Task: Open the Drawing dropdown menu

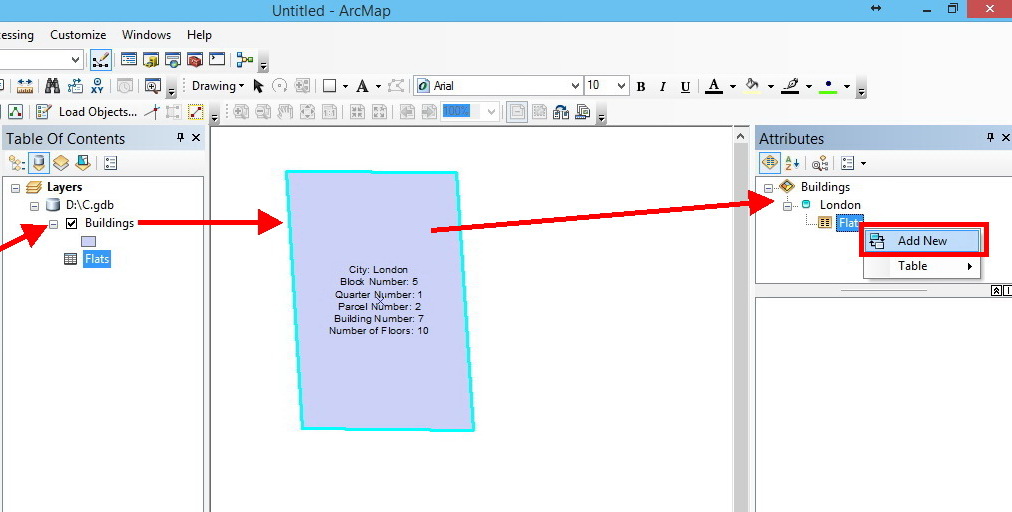Action: [218, 86]
